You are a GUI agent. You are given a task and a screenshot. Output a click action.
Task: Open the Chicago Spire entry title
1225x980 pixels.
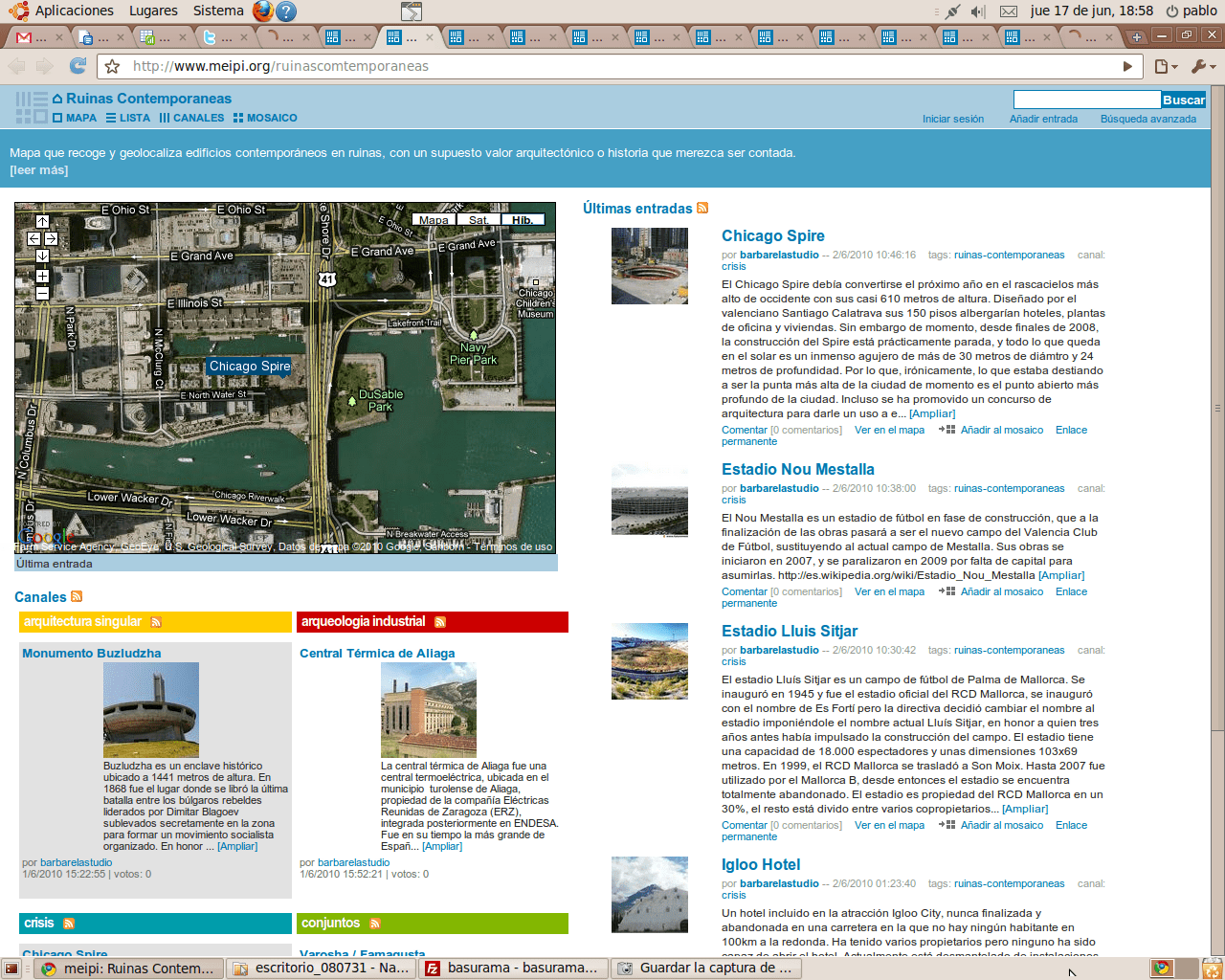[x=773, y=235]
